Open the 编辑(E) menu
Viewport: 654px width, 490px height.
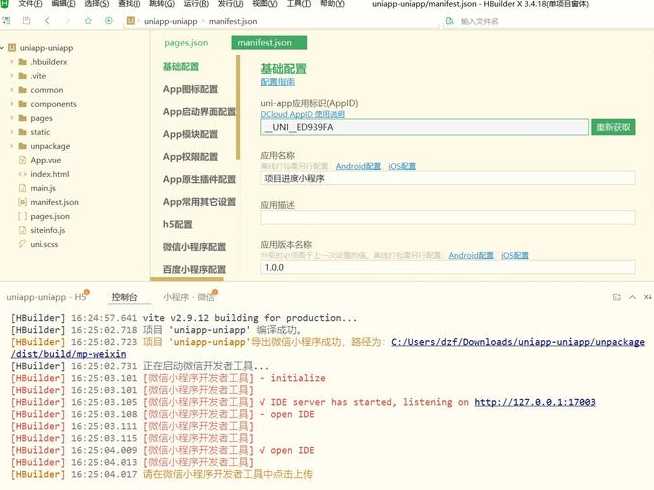[63, 4]
